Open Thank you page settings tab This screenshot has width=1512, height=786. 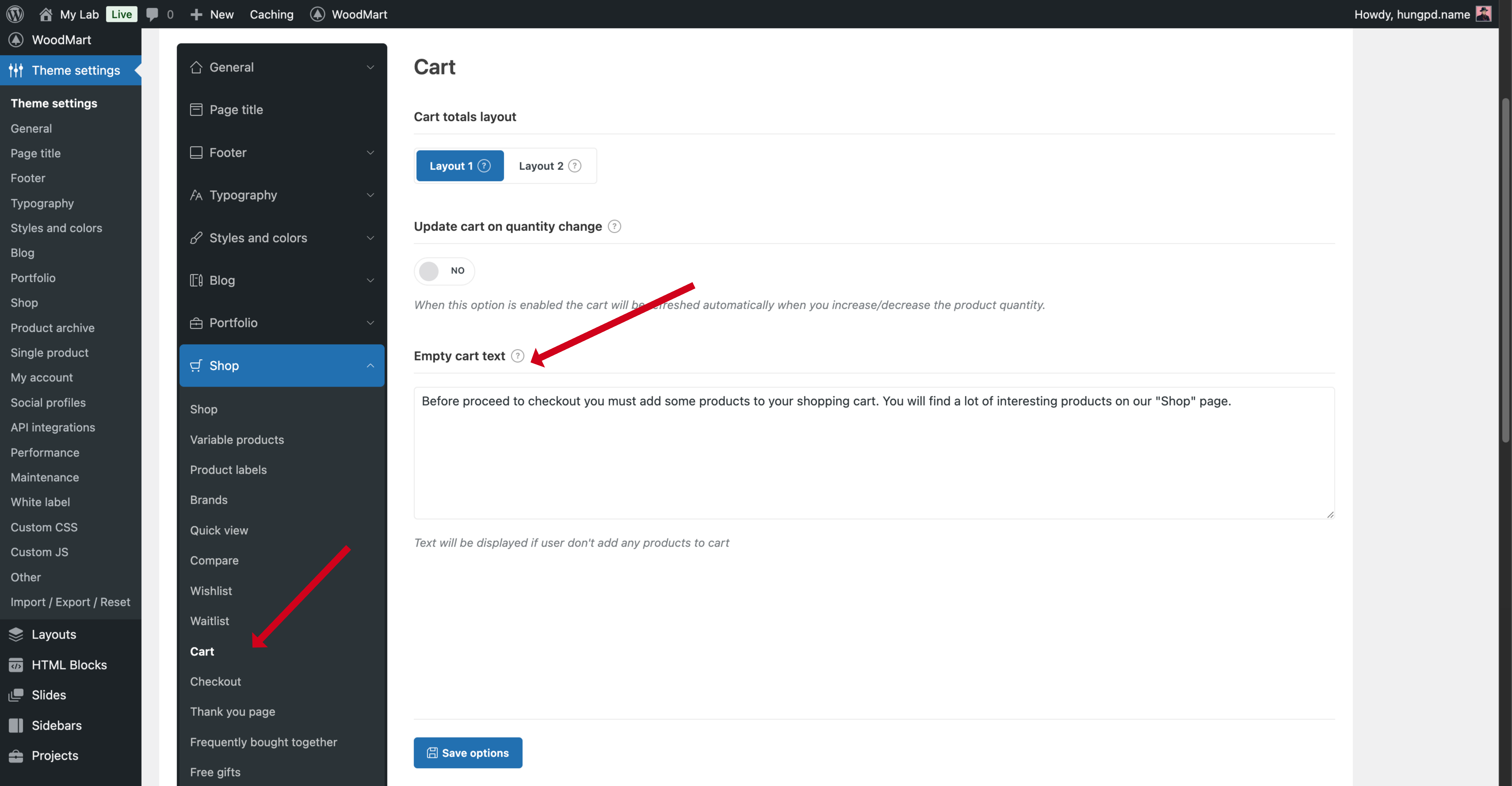(x=232, y=712)
